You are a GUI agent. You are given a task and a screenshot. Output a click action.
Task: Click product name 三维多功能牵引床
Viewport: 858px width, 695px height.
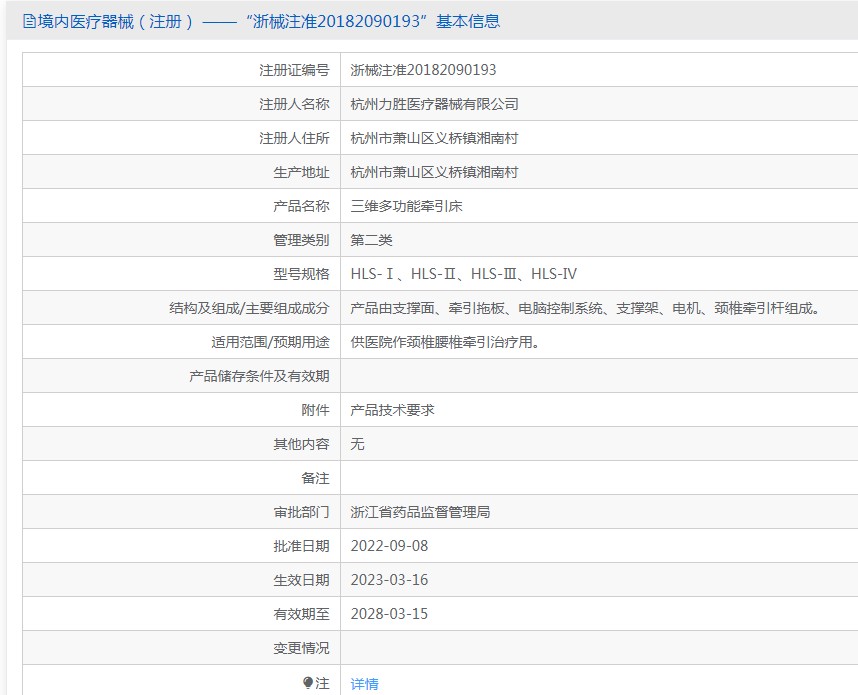406,206
